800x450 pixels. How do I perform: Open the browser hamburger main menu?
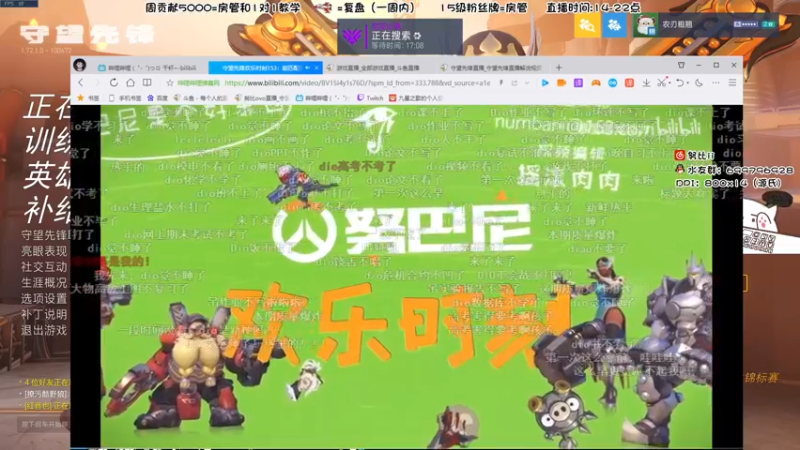point(732,83)
